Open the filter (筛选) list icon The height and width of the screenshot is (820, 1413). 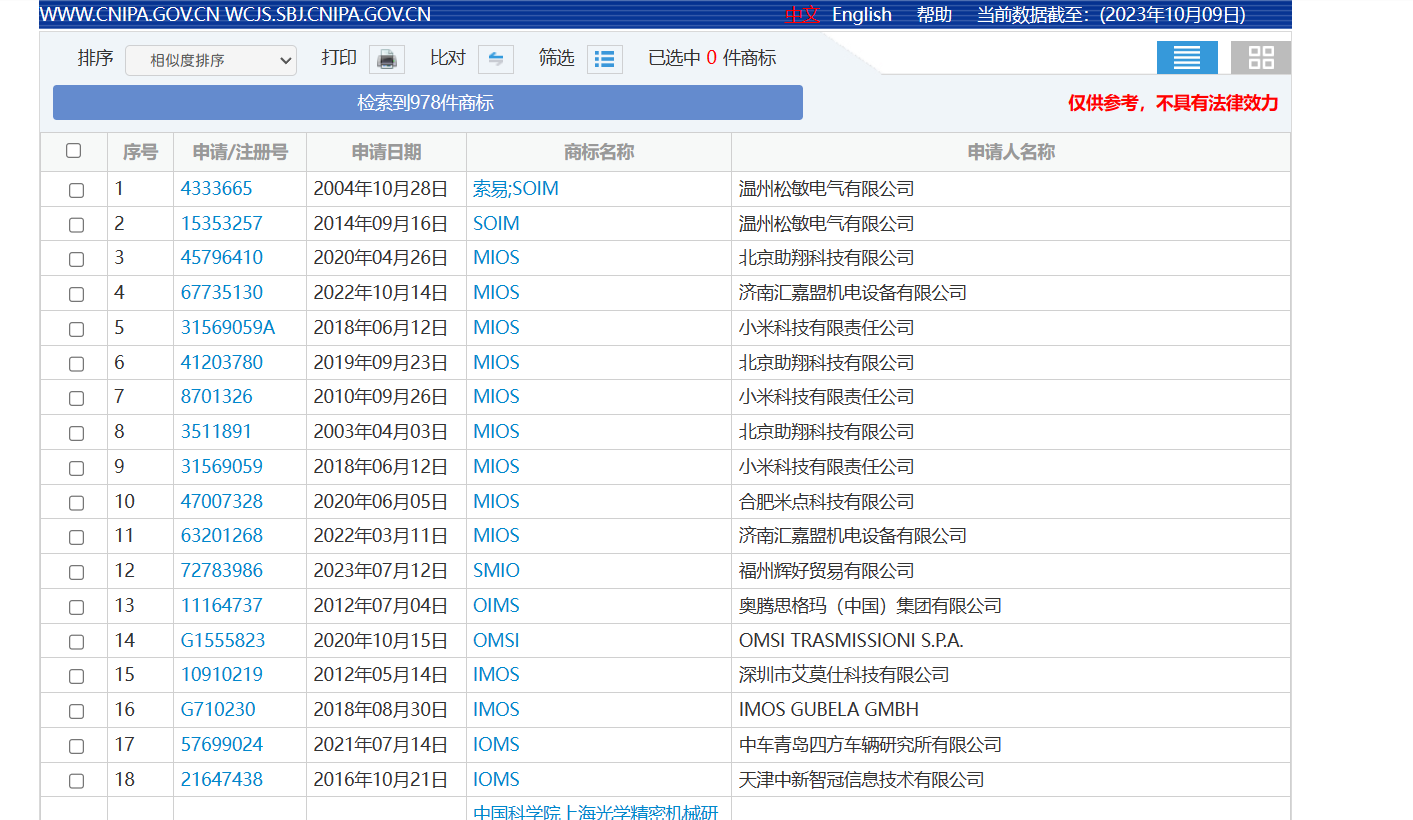coord(604,59)
